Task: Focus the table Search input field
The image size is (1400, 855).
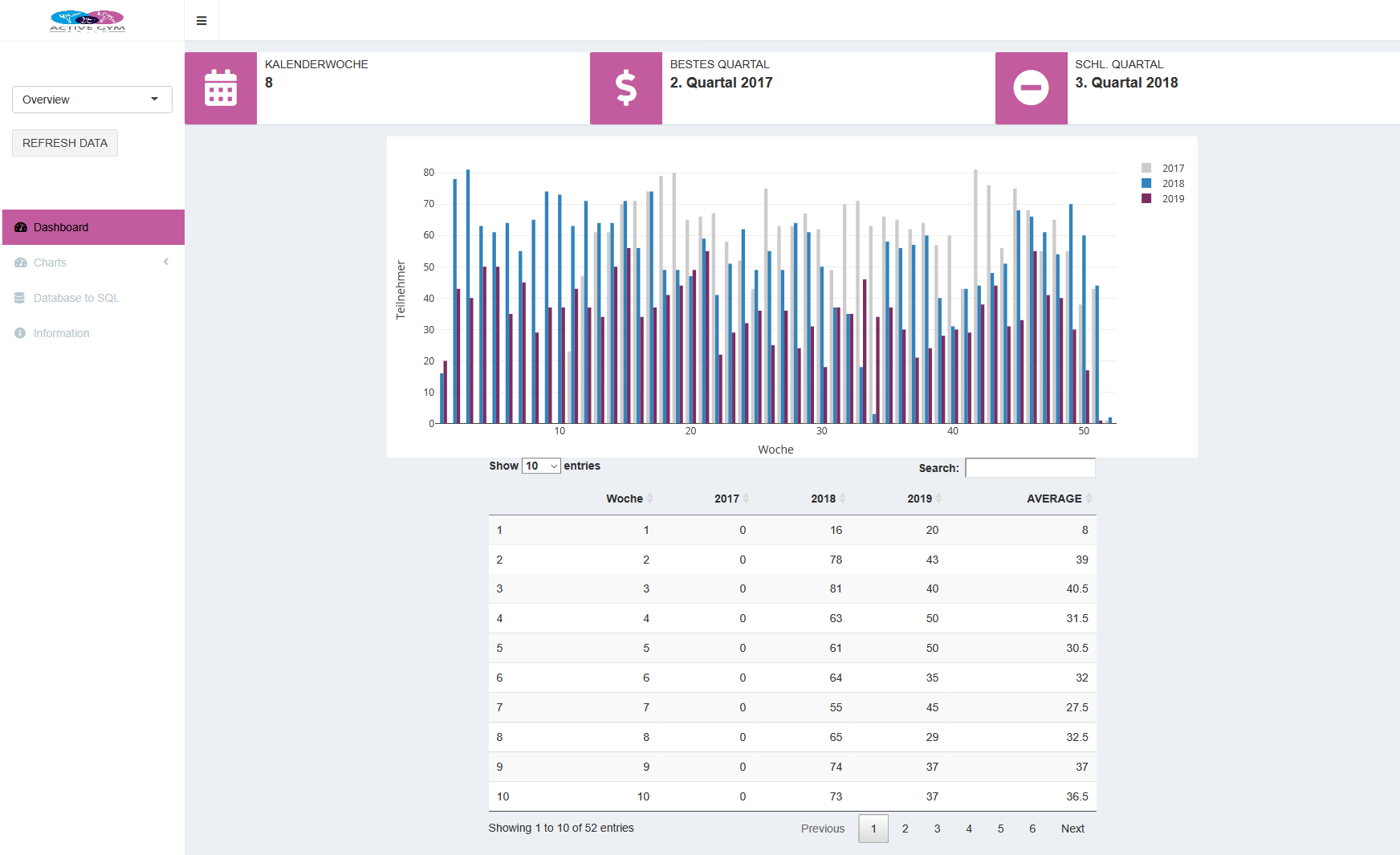Action: [1030, 468]
